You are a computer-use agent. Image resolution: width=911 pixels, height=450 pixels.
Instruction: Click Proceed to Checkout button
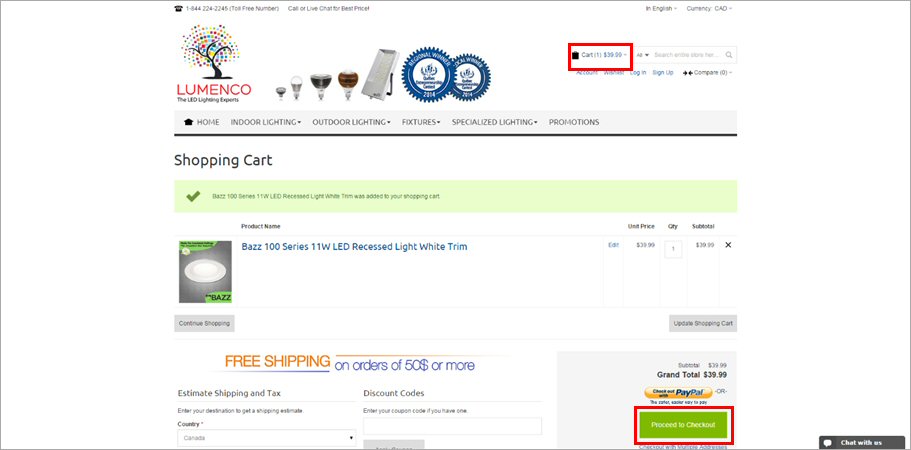point(683,425)
